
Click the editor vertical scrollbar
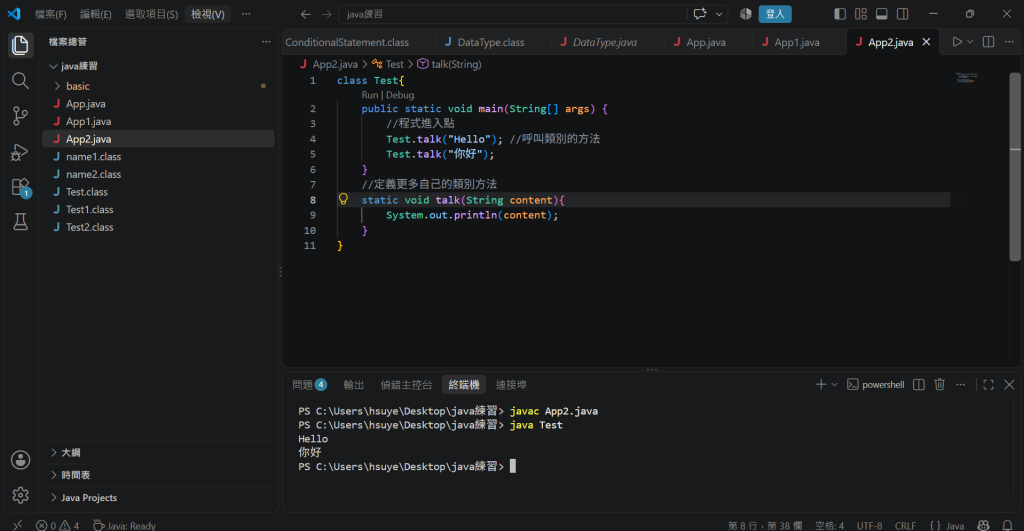coord(1015,167)
